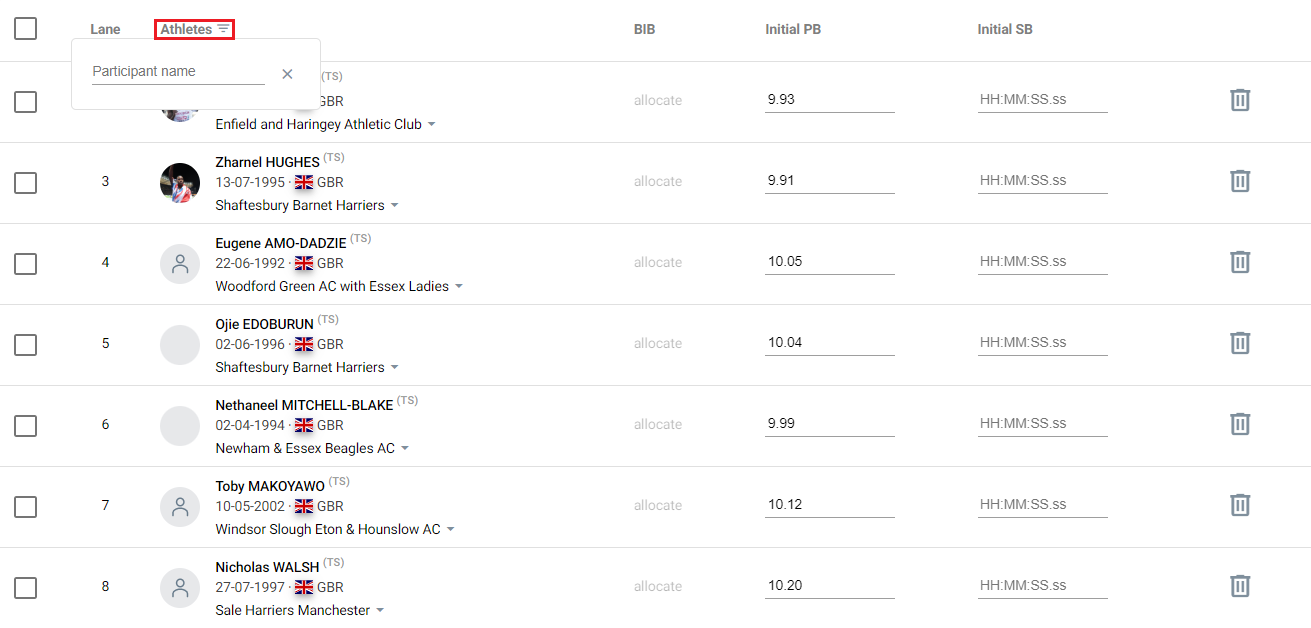Click the GBR flag beside Ojie Edoburun
1311x628 pixels.
click(305, 343)
